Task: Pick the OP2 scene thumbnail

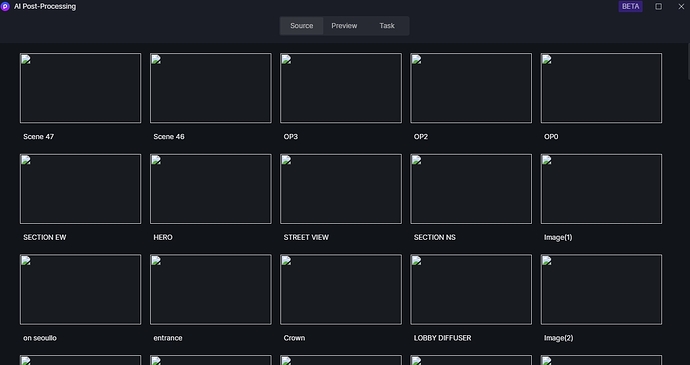Action: click(x=471, y=88)
